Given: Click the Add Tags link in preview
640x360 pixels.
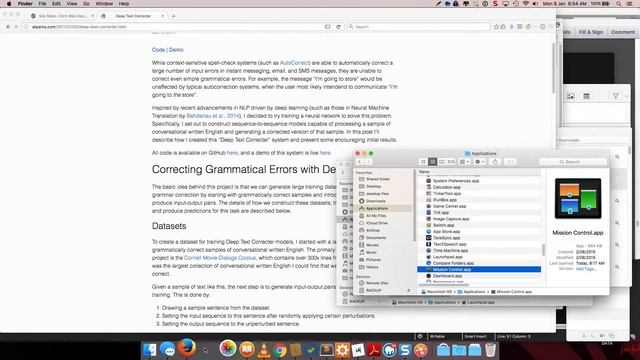Looking at the screenshot, I should pyautogui.click(x=586, y=269).
